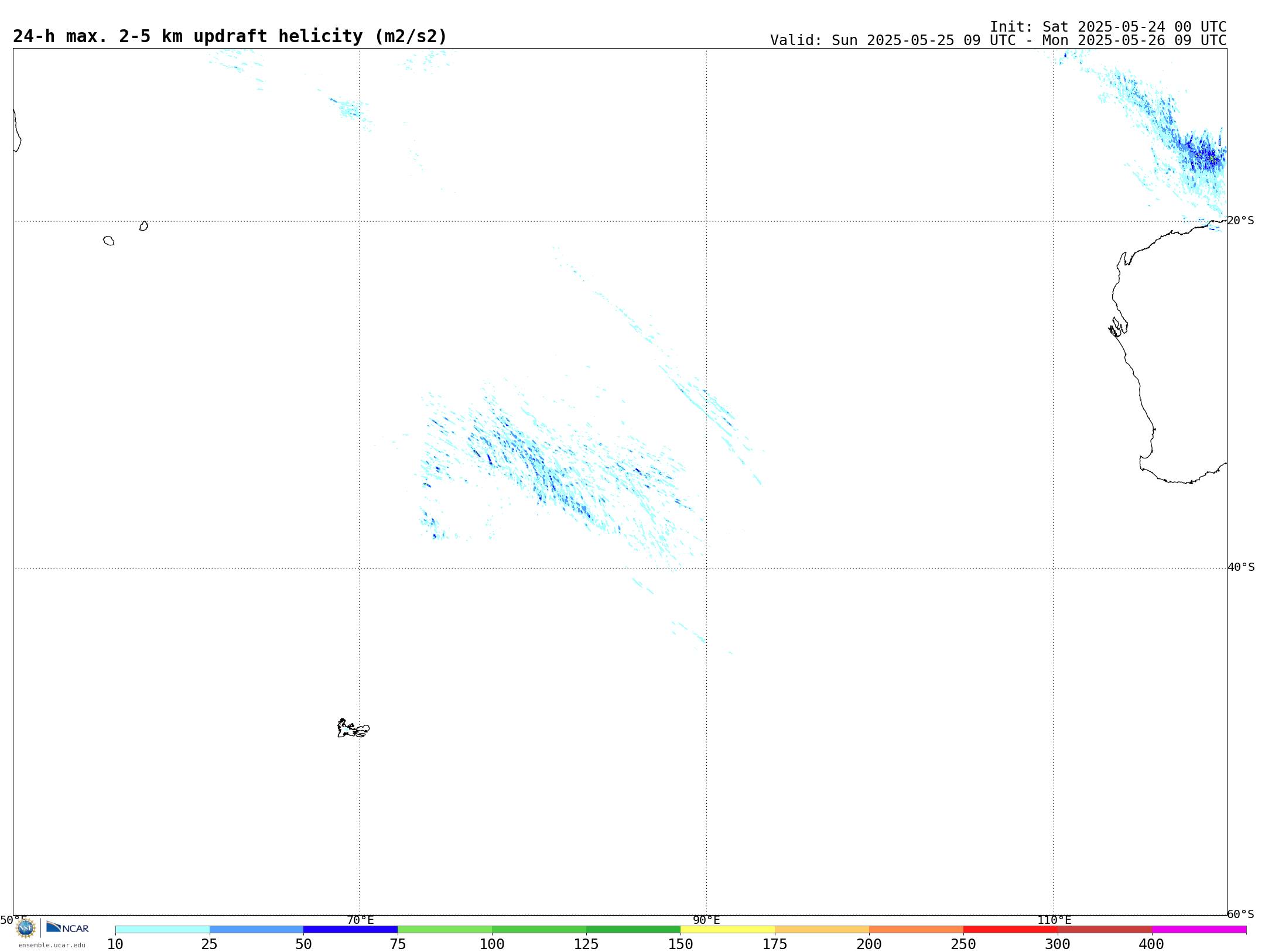Click the colorbar value label 200
Screen dimensions: 1265x952
869,944
